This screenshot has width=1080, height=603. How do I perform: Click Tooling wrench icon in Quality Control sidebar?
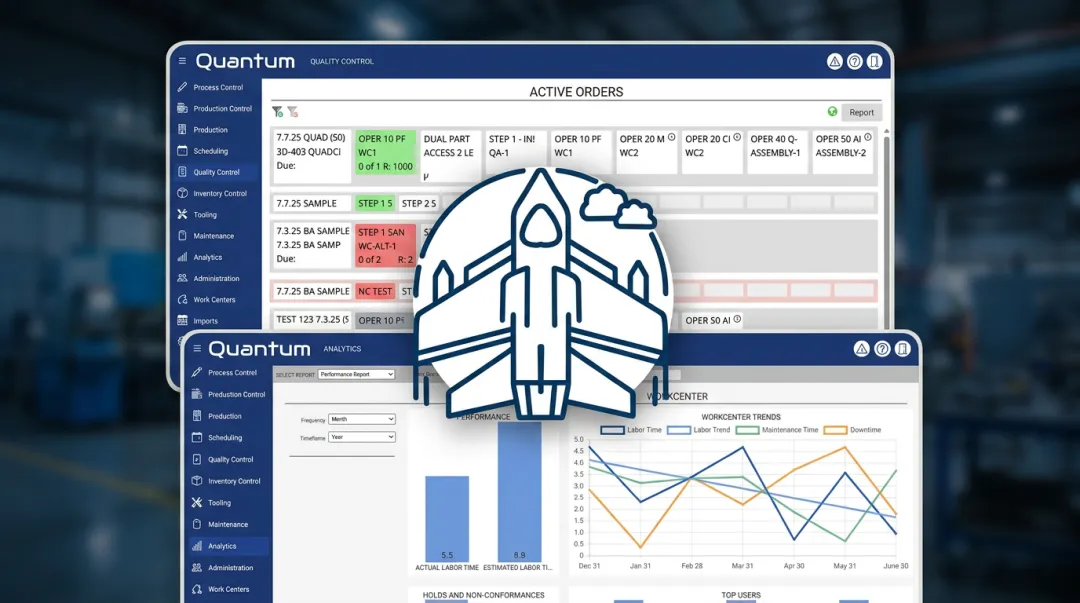click(182, 214)
